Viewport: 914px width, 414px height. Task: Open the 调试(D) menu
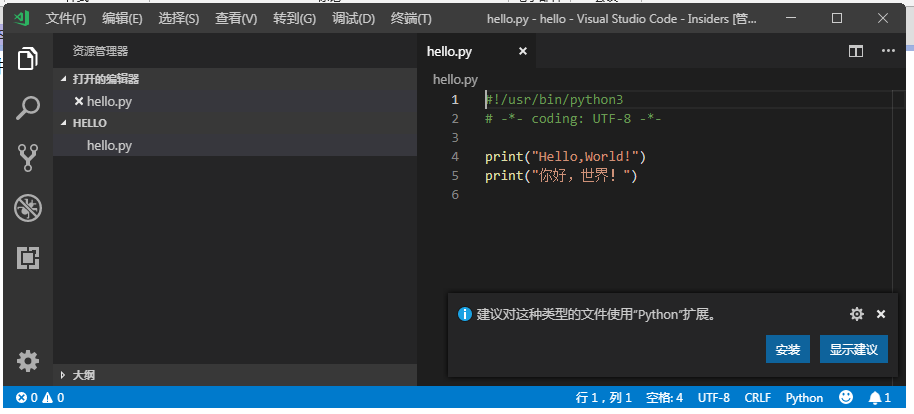pyautogui.click(x=353, y=19)
